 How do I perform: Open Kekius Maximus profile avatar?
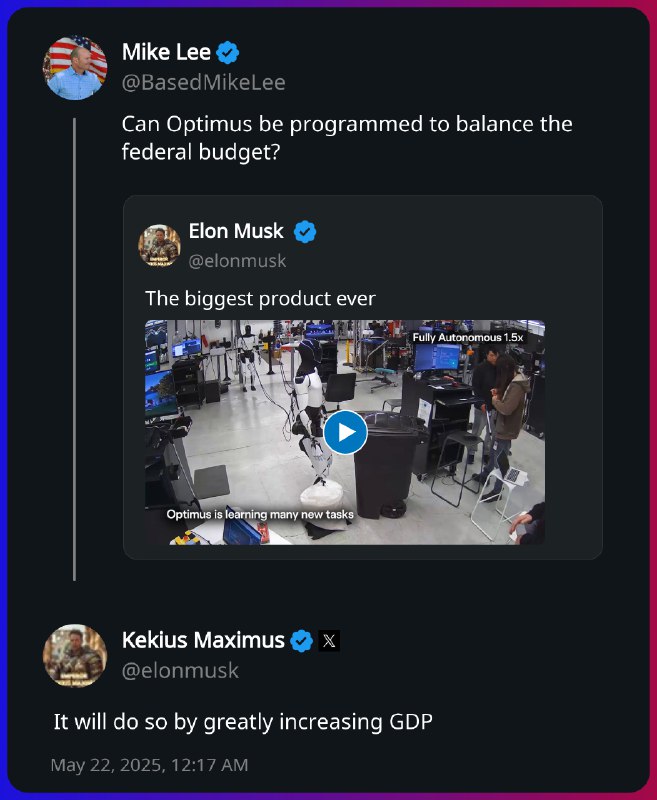75,656
